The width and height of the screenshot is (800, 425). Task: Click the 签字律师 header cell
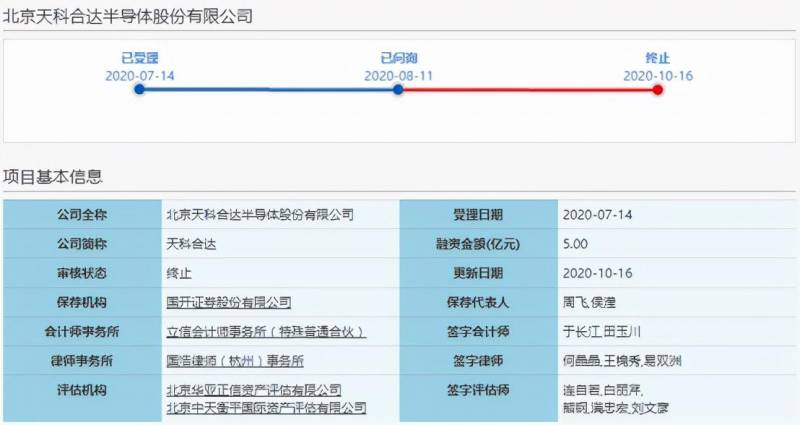[x=479, y=361]
